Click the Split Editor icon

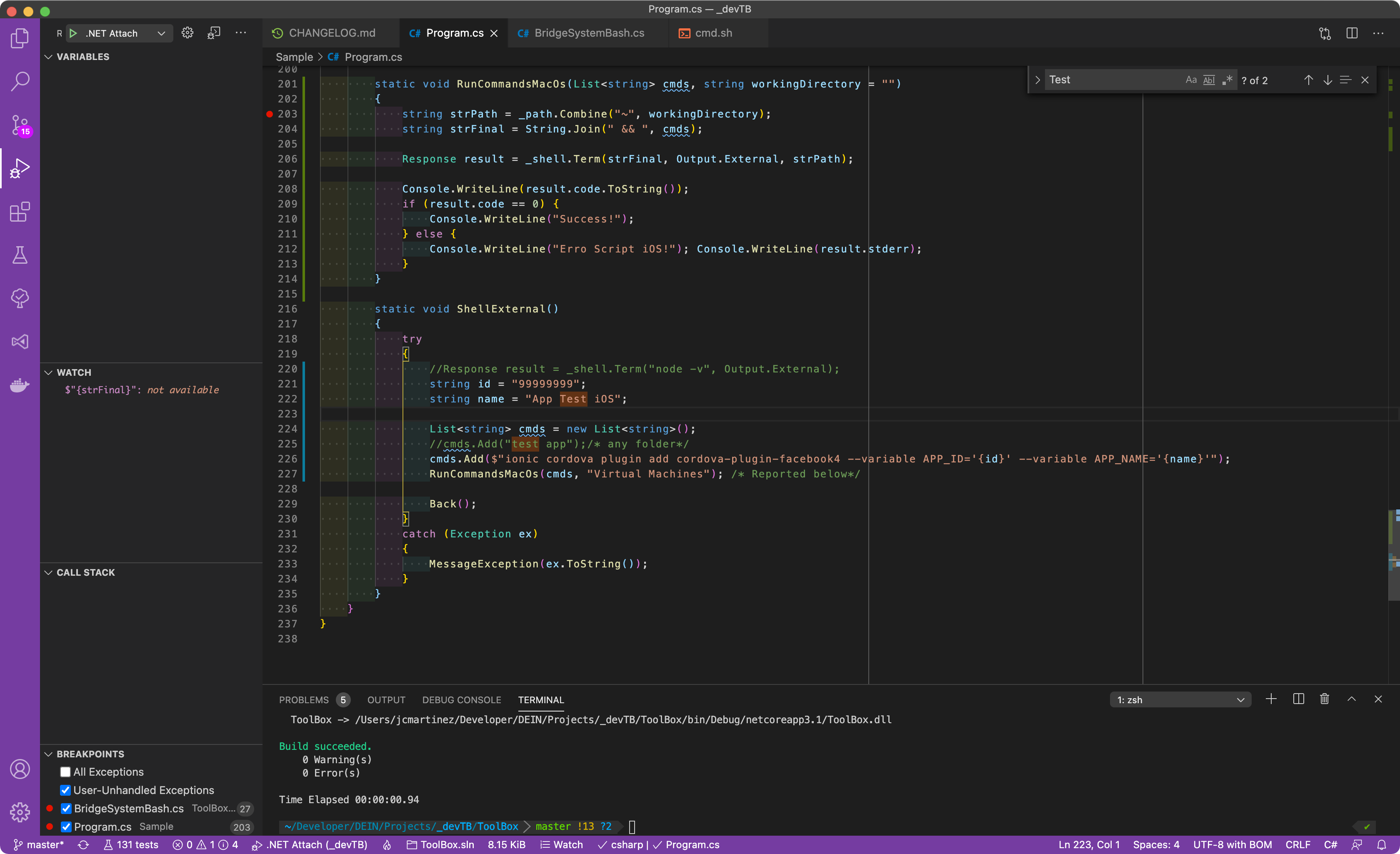coord(1352,33)
